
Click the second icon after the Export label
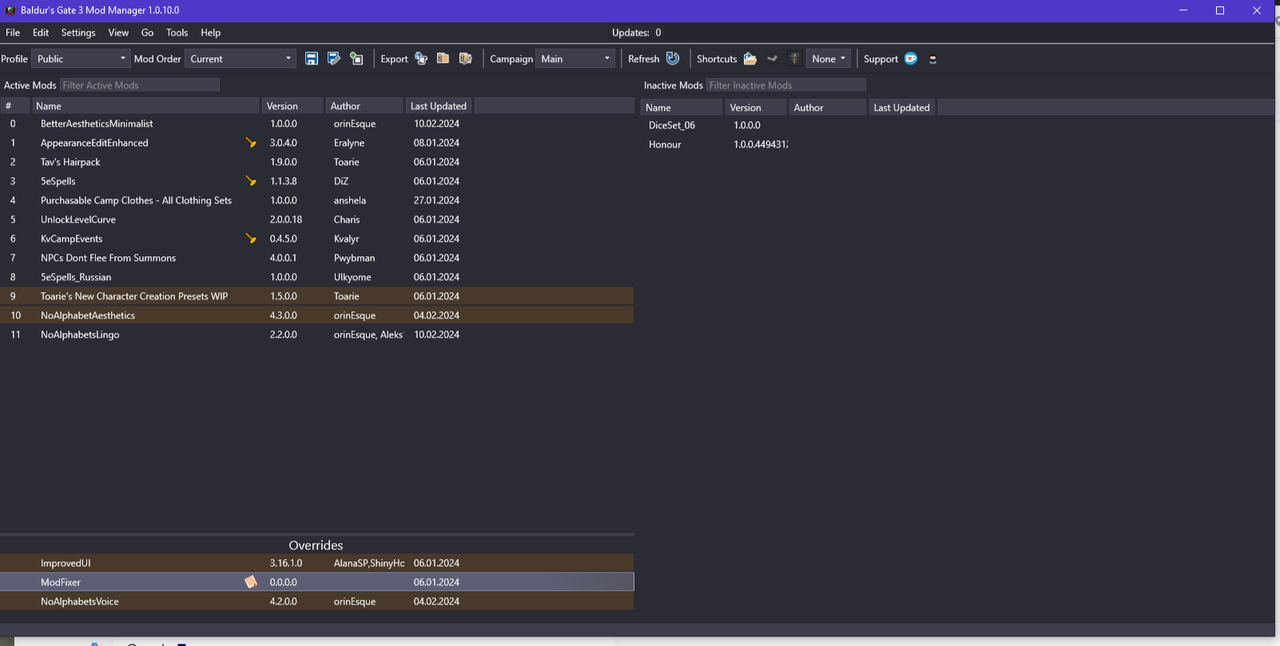pyautogui.click(x=443, y=59)
